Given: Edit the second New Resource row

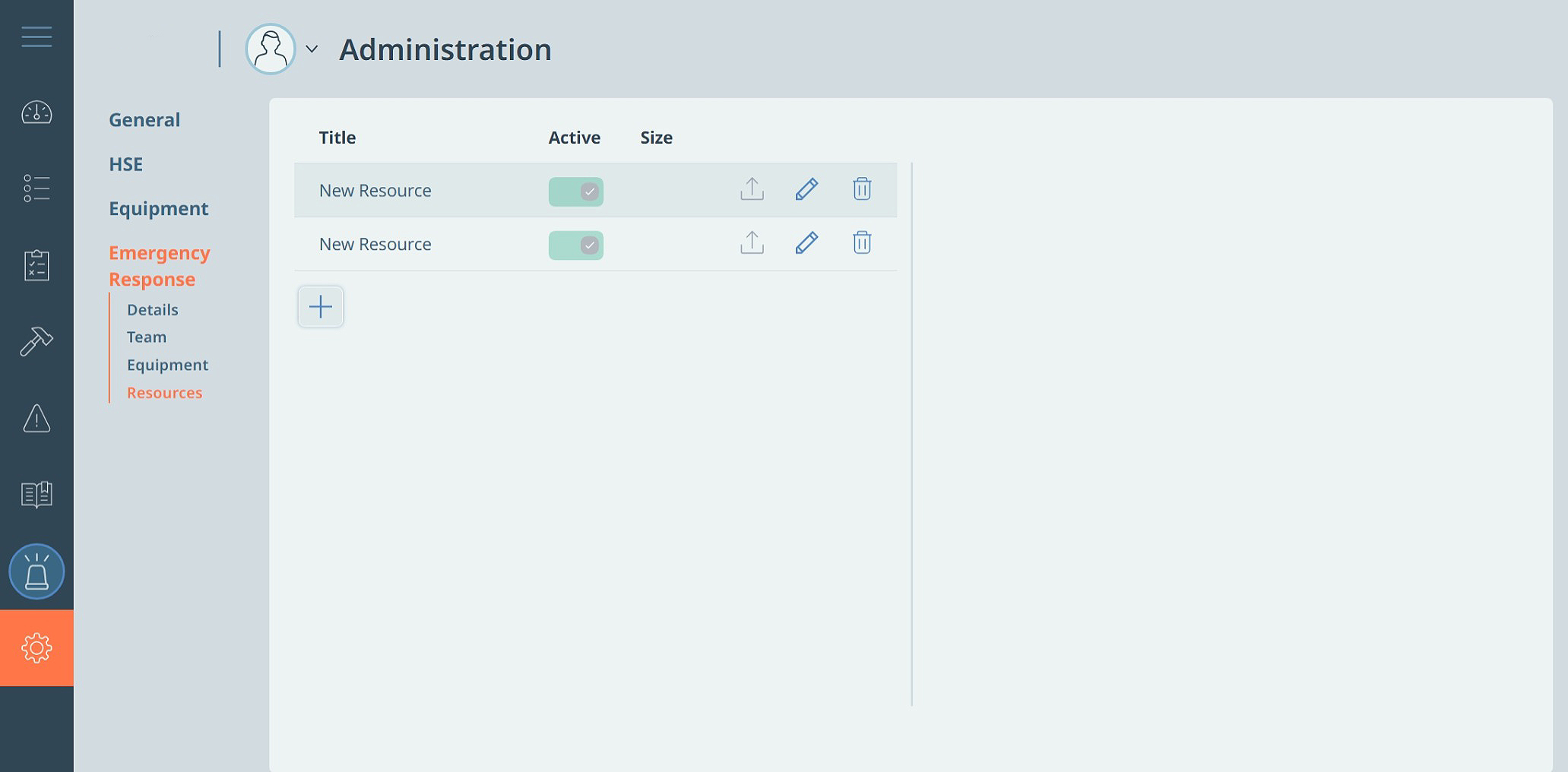Looking at the screenshot, I should point(806,243).
